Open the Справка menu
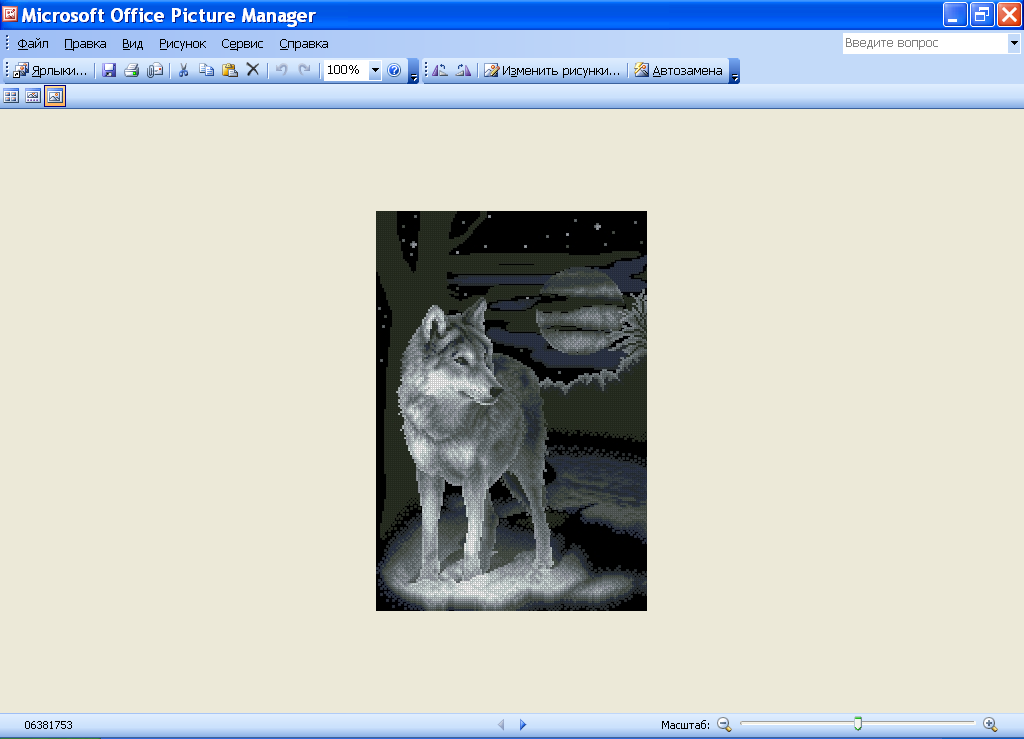 [x=304, y=44]
